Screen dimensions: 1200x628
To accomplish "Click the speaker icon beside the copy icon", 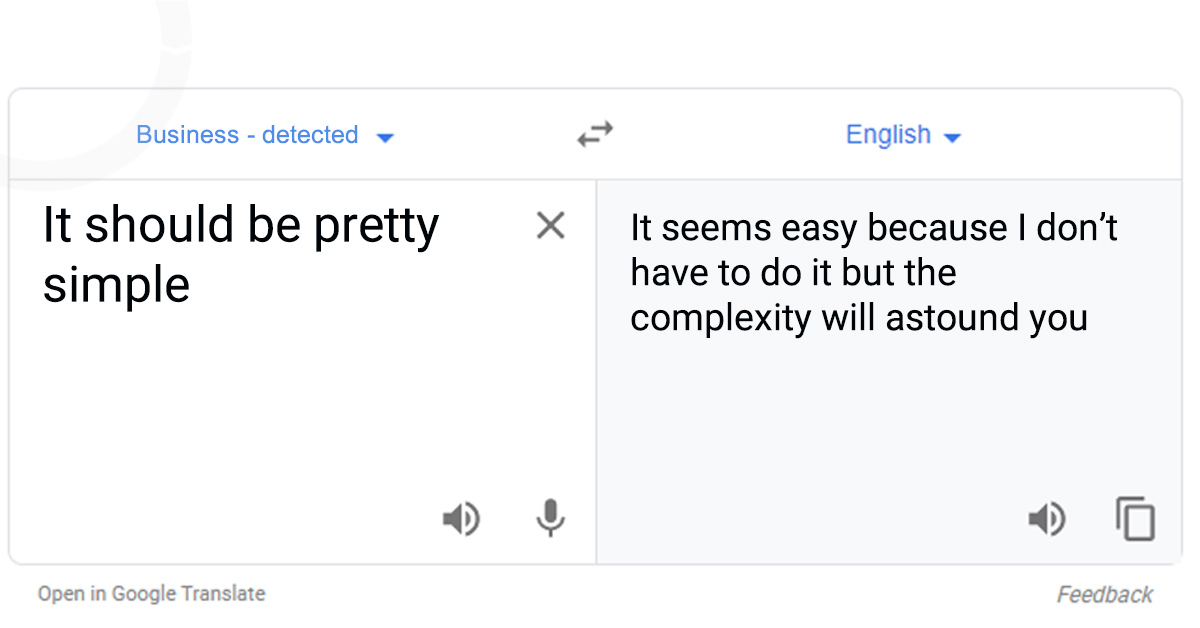I will [x=1046, y=519].
